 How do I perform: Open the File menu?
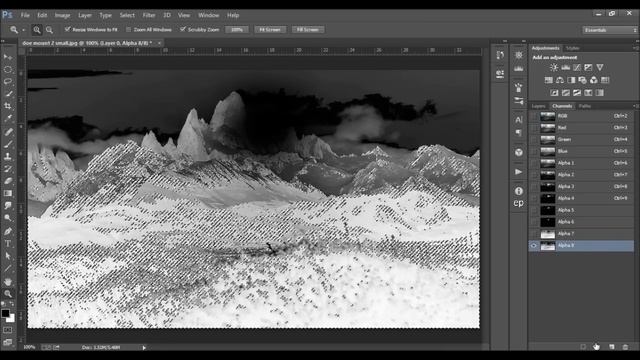25,15
